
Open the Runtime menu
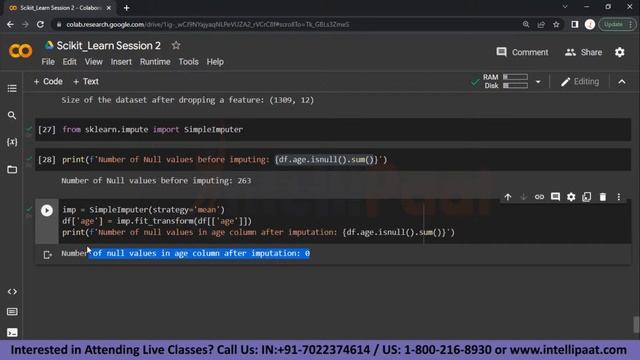pos(155,62)
